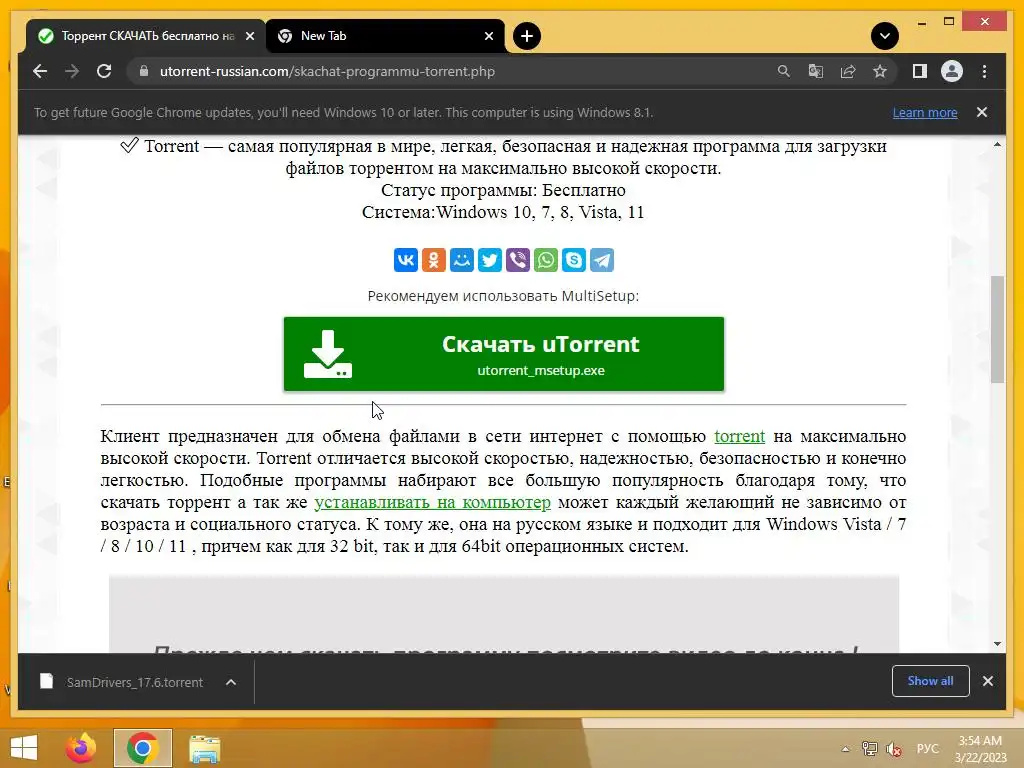Click the address bar URL
The width and height of the screenshot is (1024, 768).
pos(327,71)
